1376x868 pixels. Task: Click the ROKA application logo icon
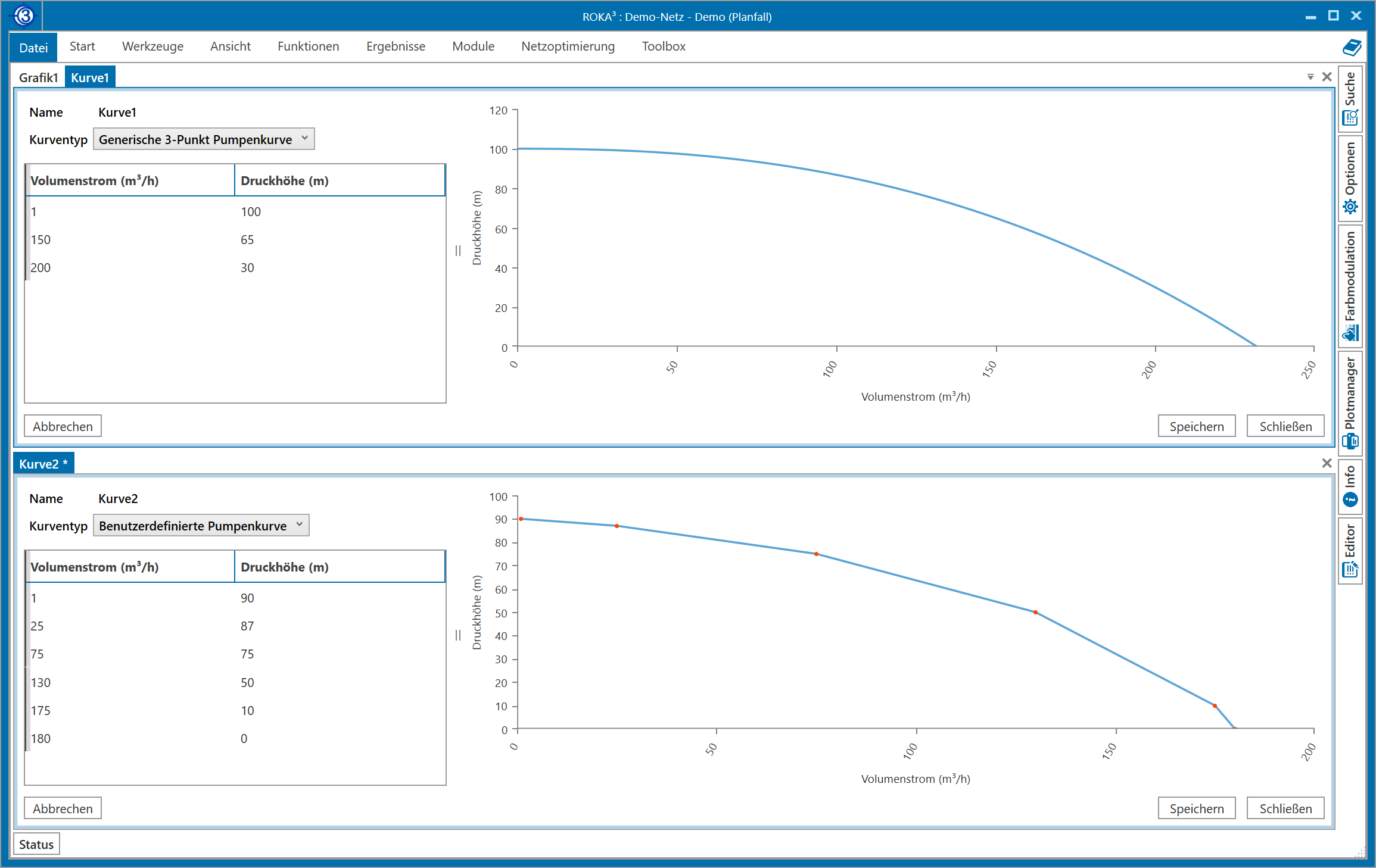[x=24, y=16]
